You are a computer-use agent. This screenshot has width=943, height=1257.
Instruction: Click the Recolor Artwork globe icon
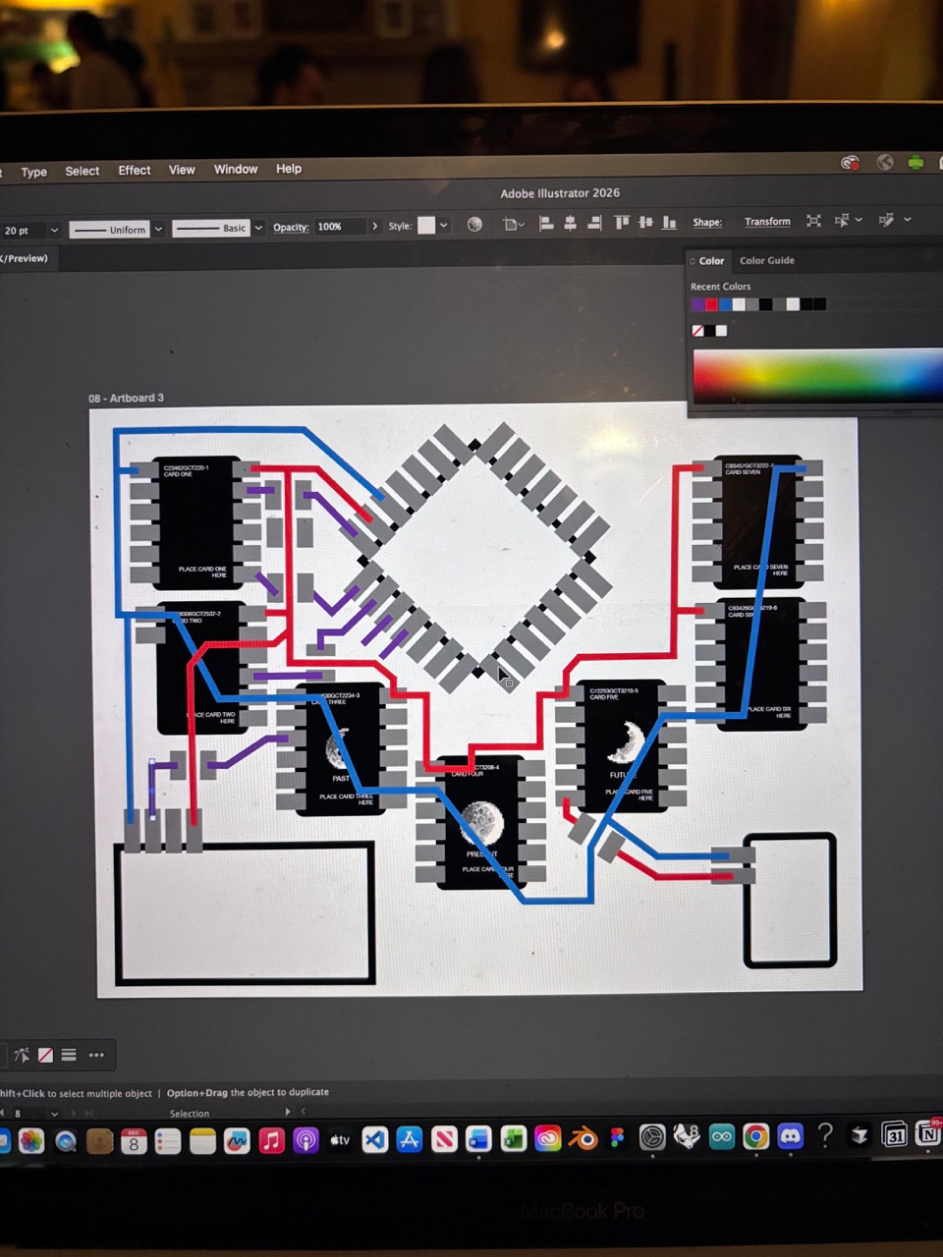tap(475, 225)
